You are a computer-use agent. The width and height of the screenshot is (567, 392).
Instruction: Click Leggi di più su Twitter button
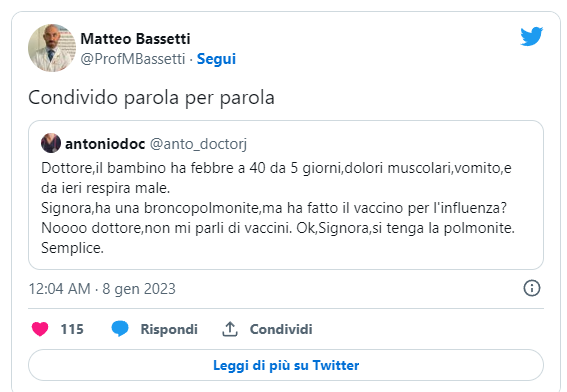click(286, 365)
